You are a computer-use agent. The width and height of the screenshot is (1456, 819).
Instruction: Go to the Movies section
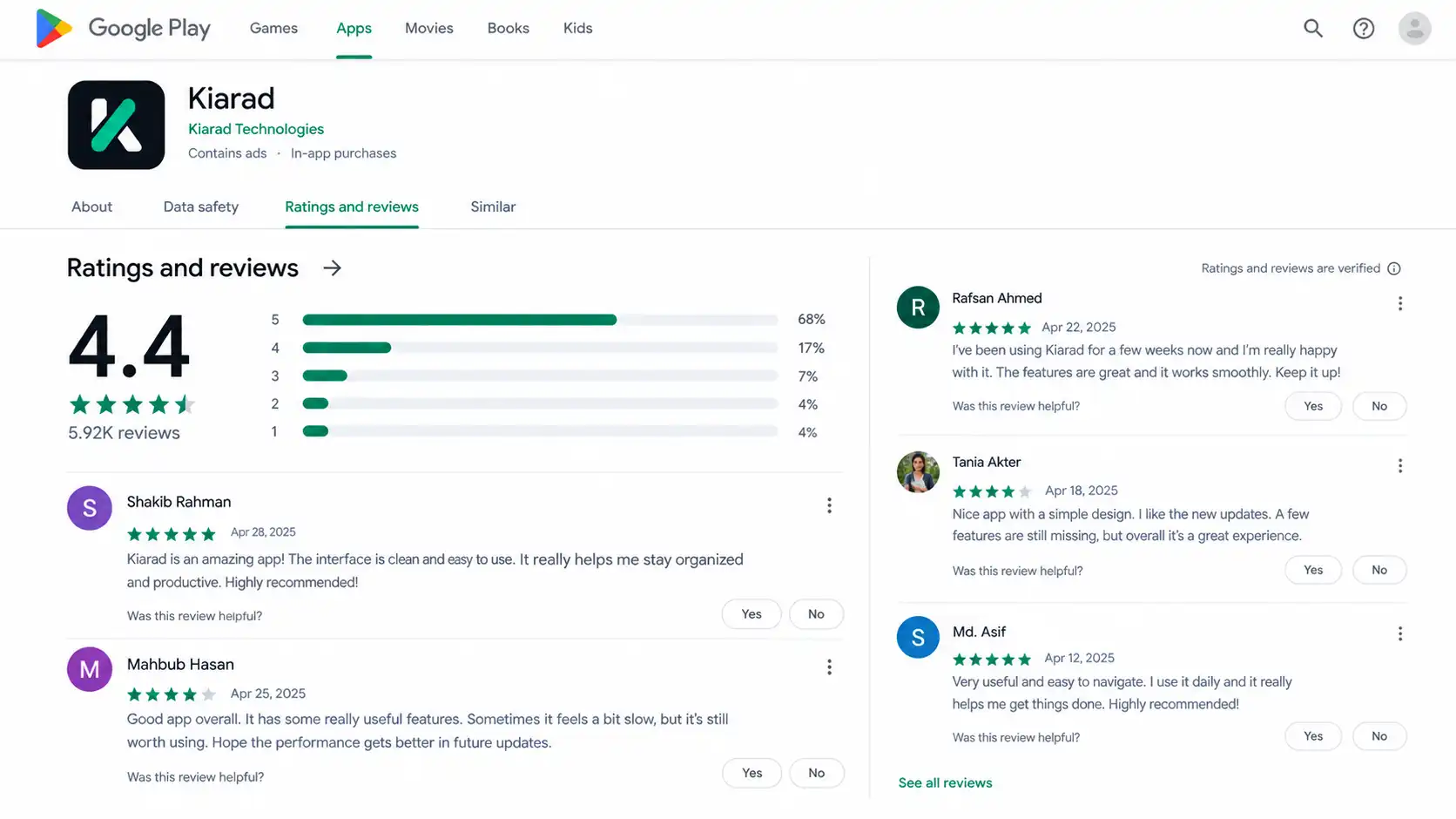pyautogui.click(x=429, y=28)
